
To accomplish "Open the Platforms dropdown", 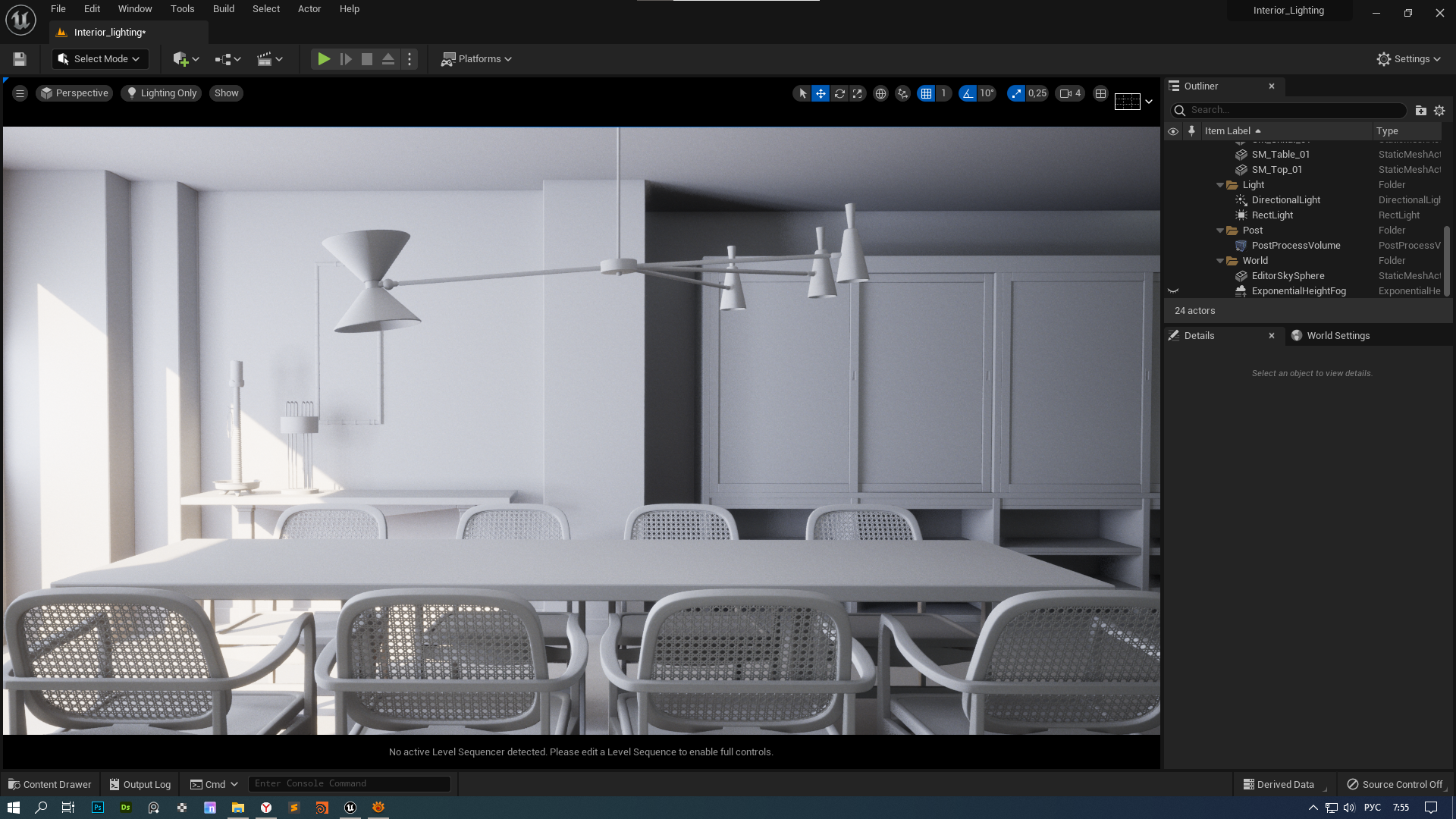I will [477, 59].
